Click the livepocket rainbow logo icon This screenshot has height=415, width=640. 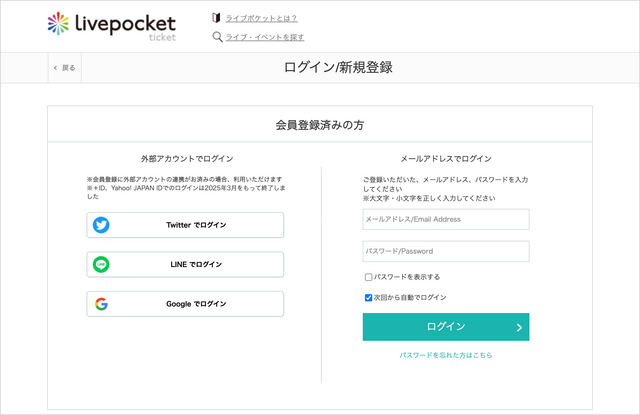pyautogui.click(x=58, y=24)
